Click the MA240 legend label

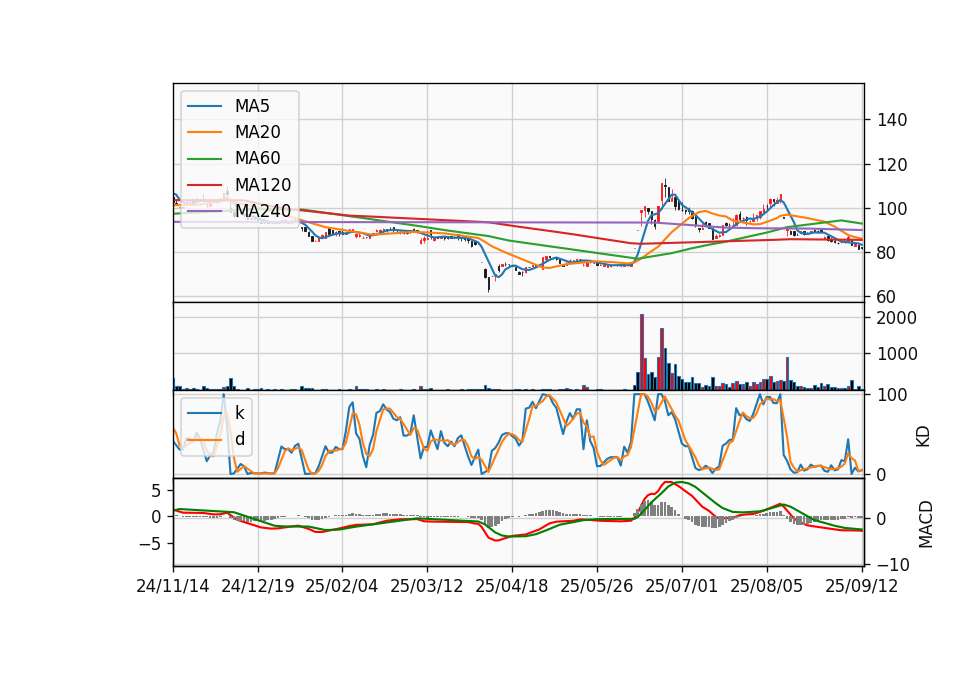coord(263,211)
